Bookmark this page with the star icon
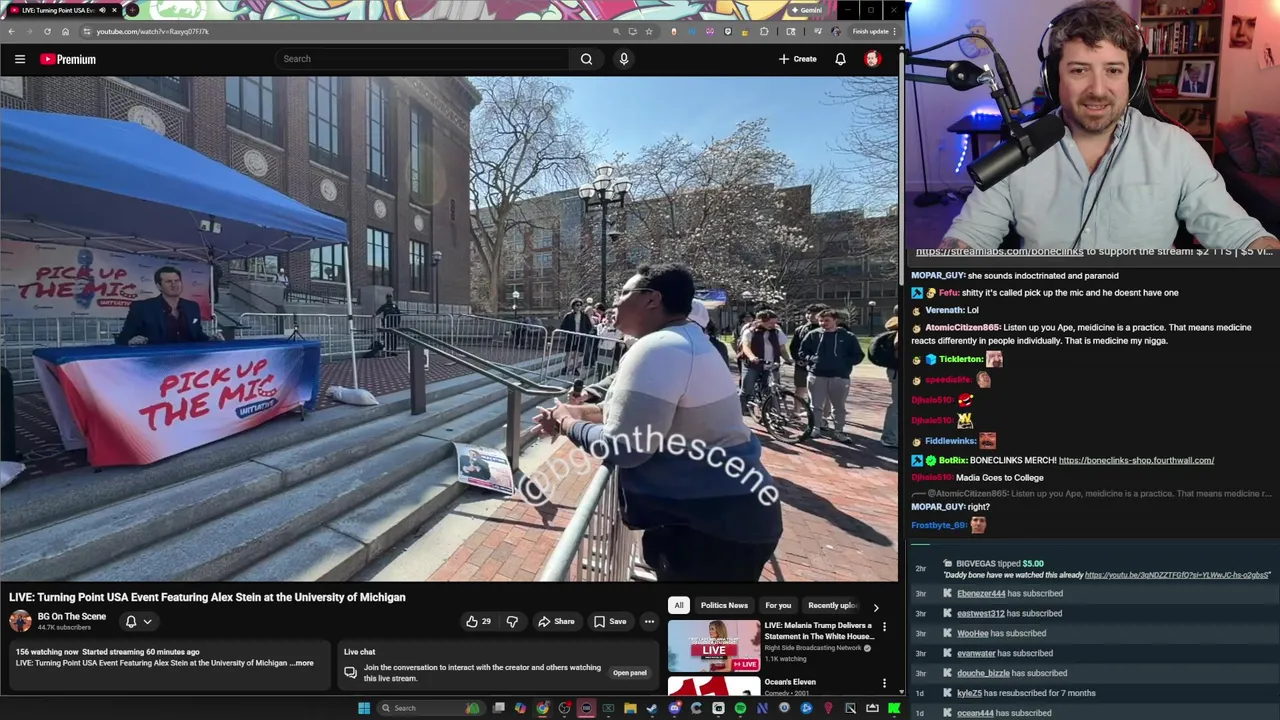 (x=649, y=31)
